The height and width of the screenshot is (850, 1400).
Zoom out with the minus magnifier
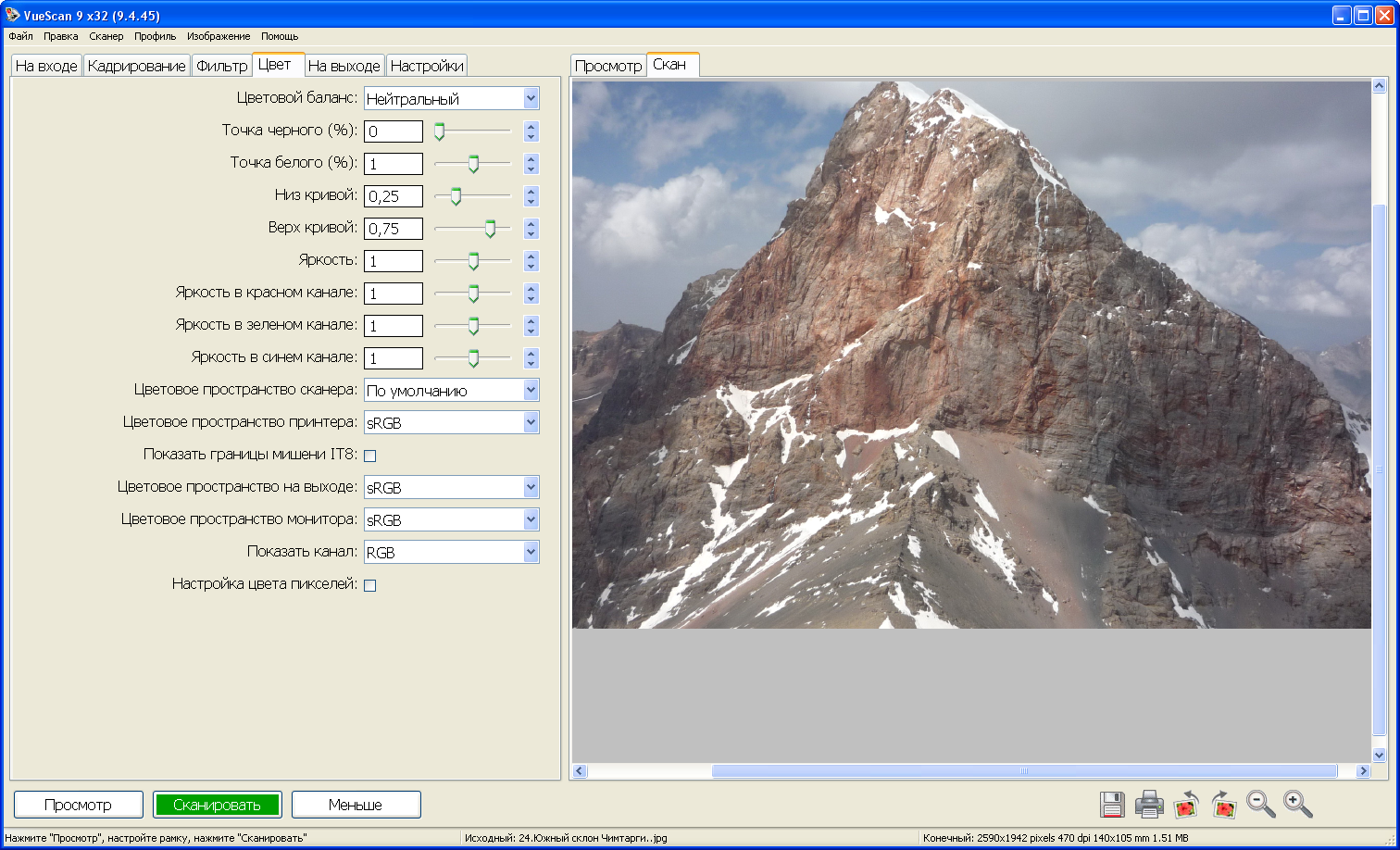click(x=1260, y=805)
